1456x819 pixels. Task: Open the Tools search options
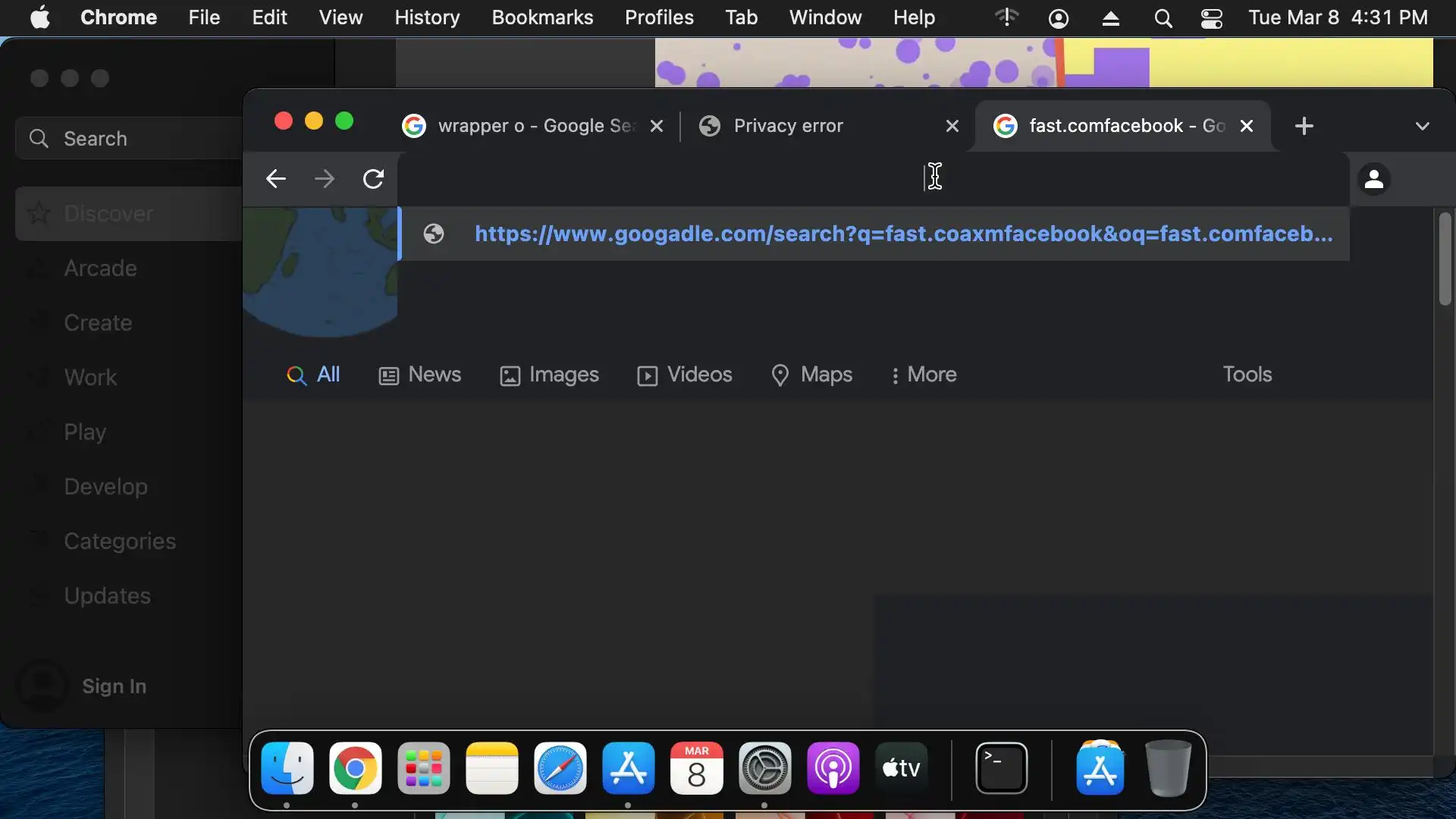(1247, 375)
